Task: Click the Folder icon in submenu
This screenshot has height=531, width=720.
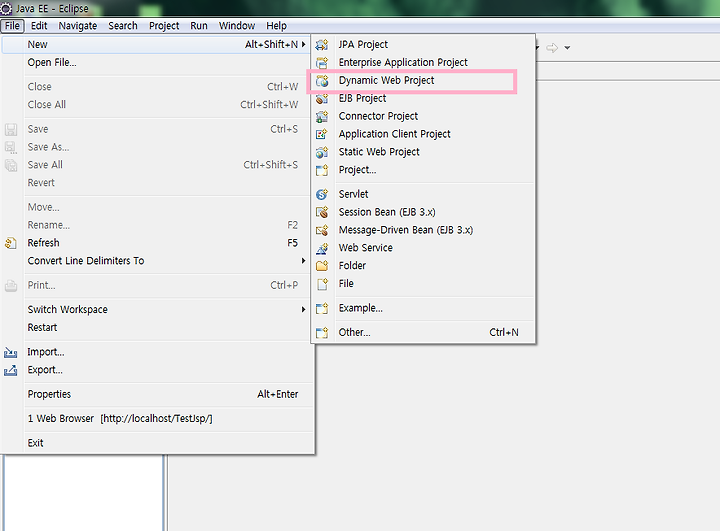Action: click(322, 266)
